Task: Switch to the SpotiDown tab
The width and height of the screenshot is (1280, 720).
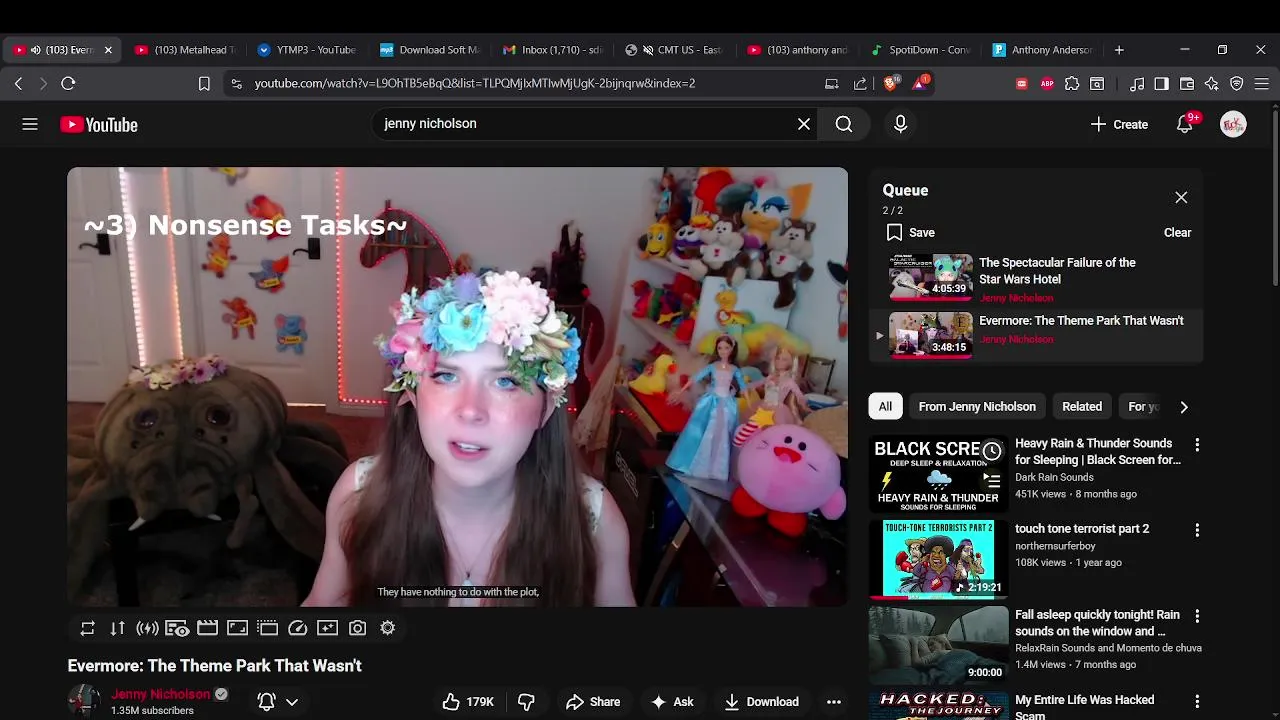Action: coord(920,50)
